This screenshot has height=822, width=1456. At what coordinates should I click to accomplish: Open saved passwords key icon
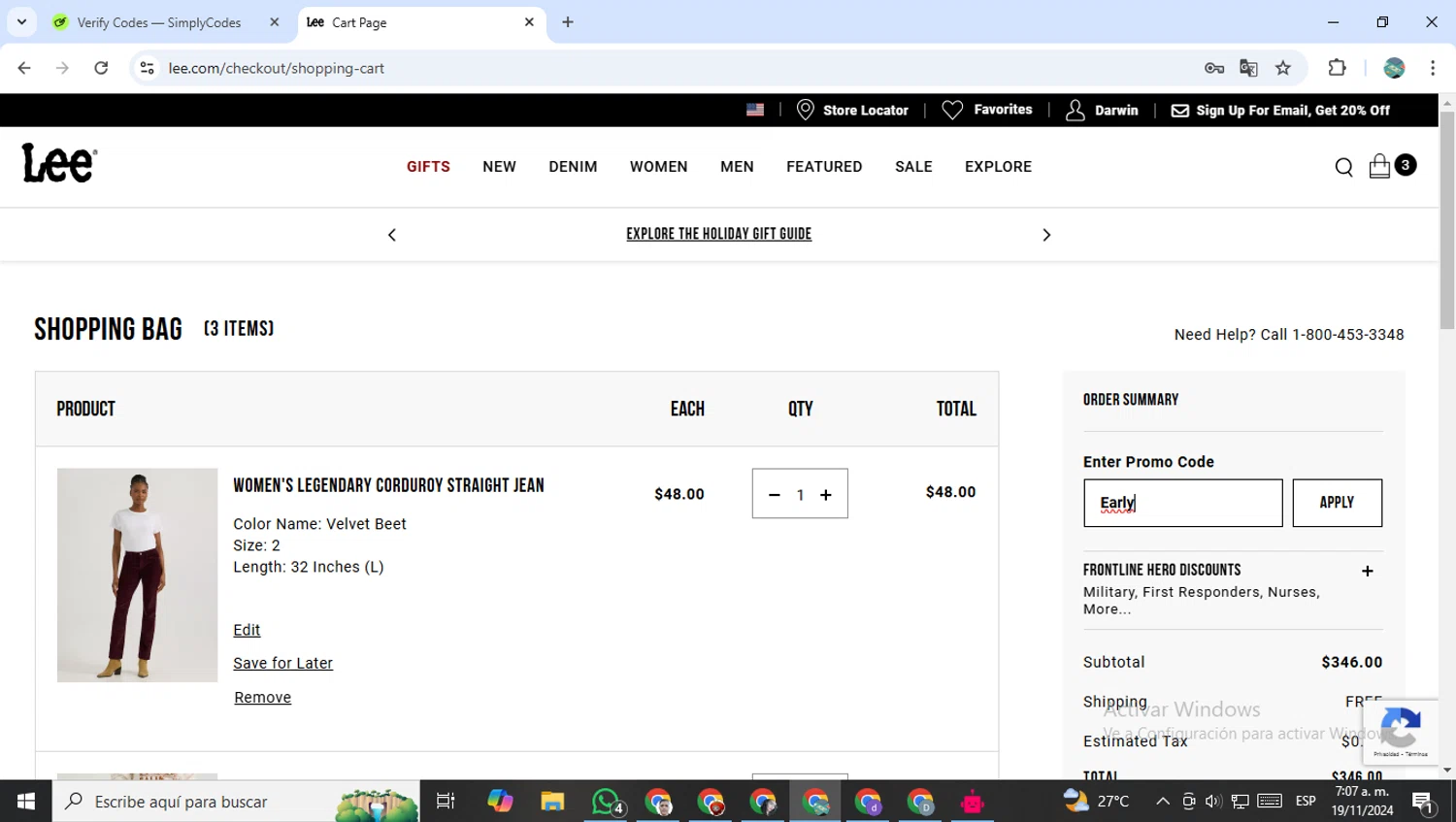(x=1213, y=68)
